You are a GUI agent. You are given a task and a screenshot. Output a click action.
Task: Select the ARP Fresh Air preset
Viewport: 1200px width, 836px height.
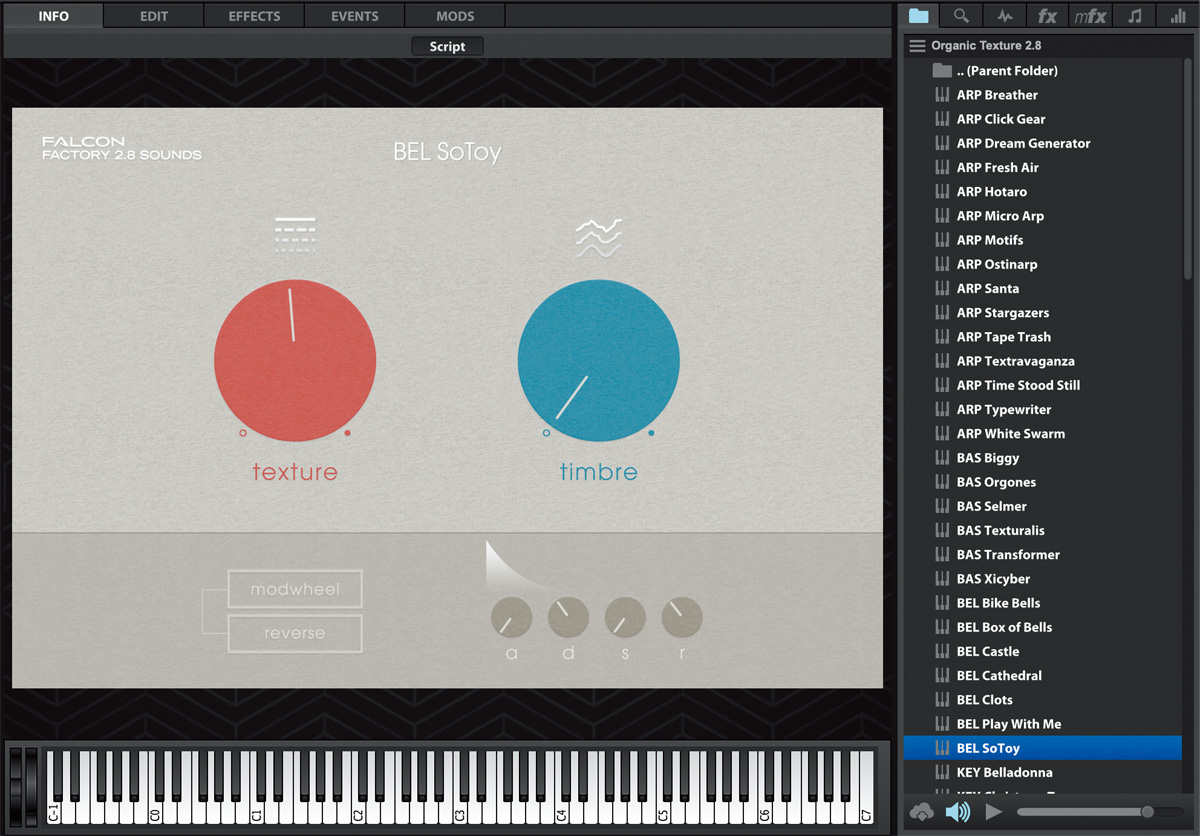1043,168
